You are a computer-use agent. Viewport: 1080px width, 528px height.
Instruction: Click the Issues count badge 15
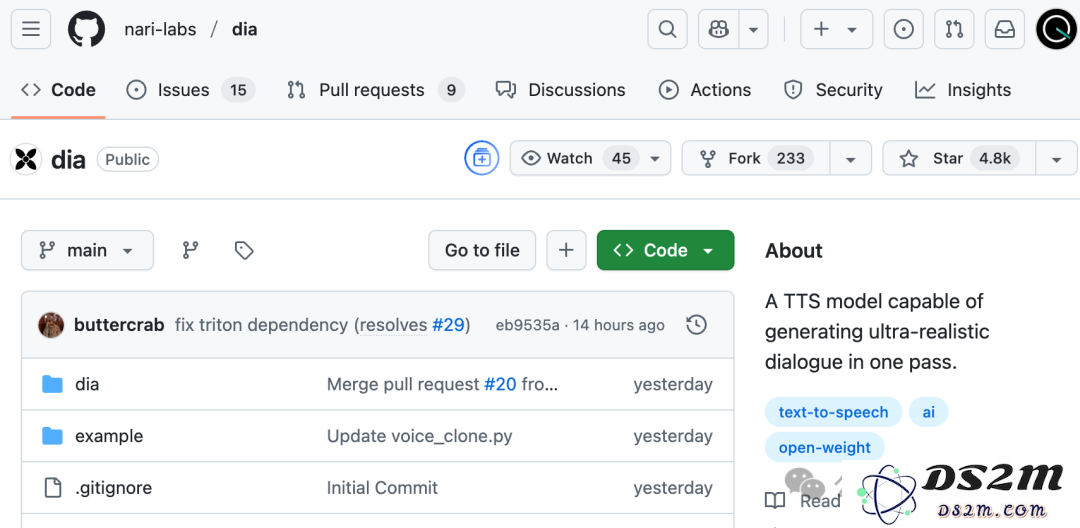pos(238,90)
